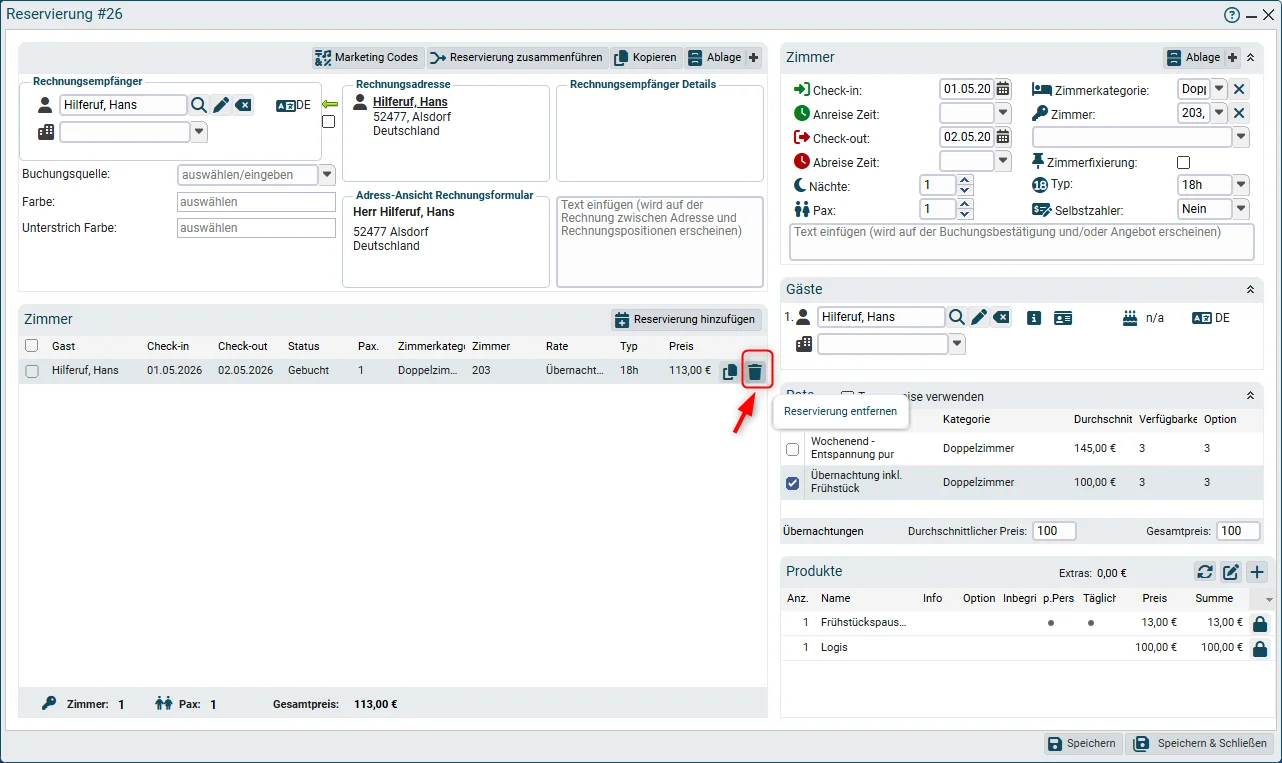Edit products in the Produkte panel
The width and height of the screenshot is (1282, 763).
(x=1231, y=572)
